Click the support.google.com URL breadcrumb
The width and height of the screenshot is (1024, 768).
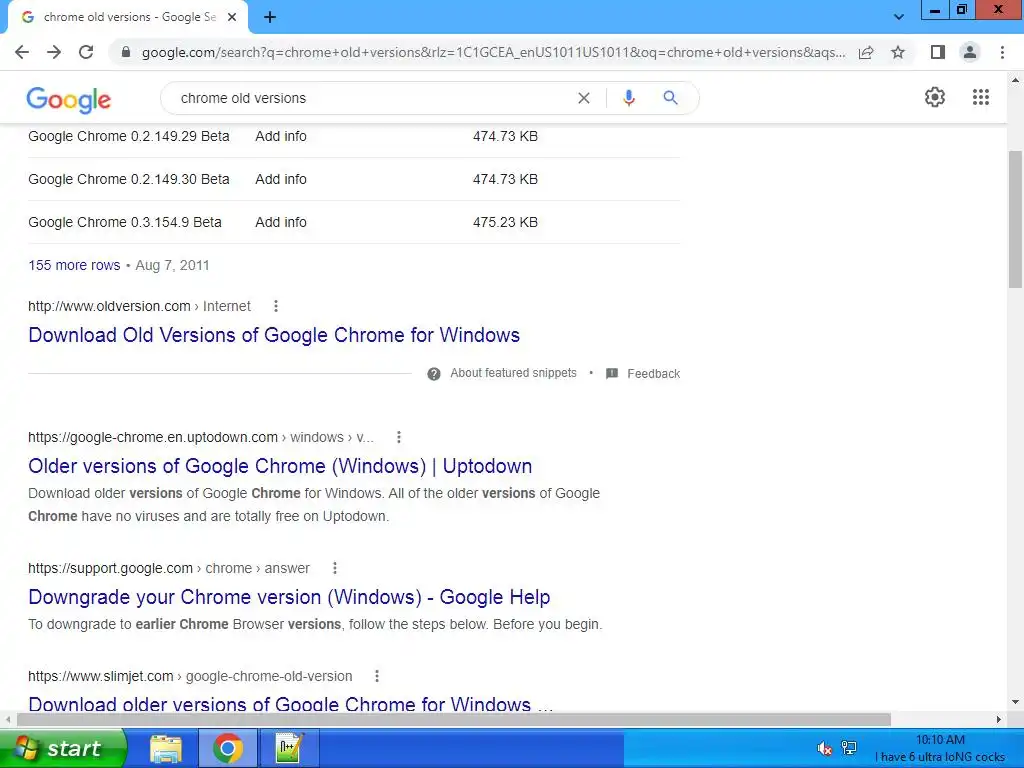click(168, 568)
